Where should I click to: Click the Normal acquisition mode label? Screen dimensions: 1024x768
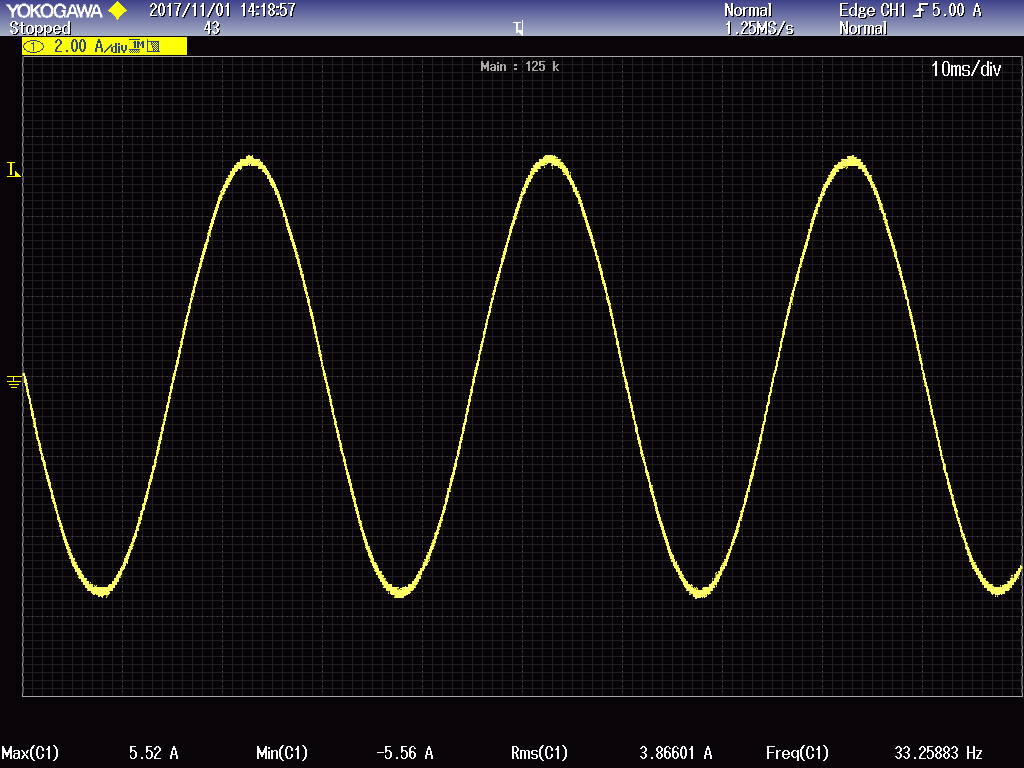(748, 10)
